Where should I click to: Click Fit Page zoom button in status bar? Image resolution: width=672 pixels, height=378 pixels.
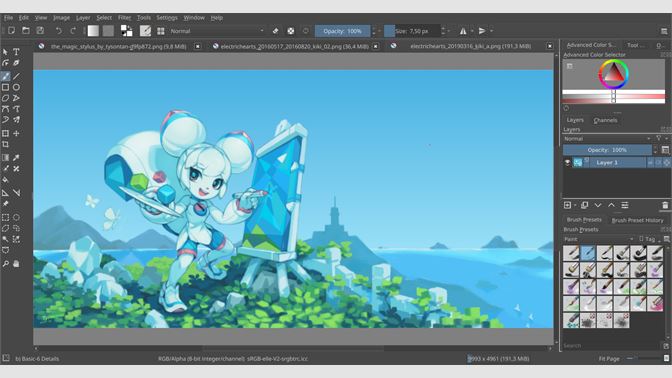[609, 358]
